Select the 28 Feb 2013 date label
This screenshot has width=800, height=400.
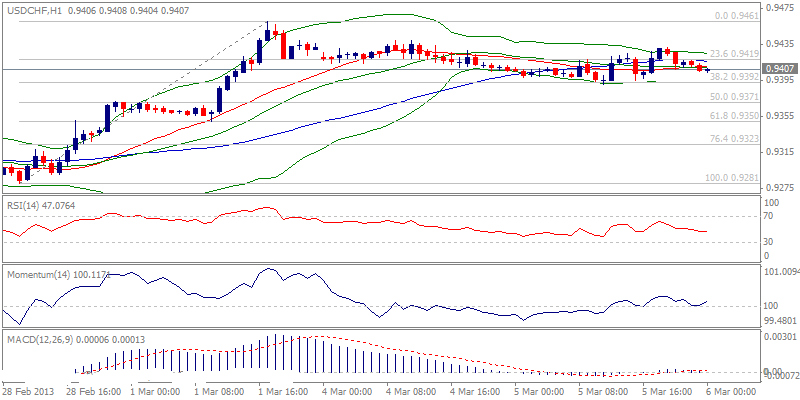[28, 391]
